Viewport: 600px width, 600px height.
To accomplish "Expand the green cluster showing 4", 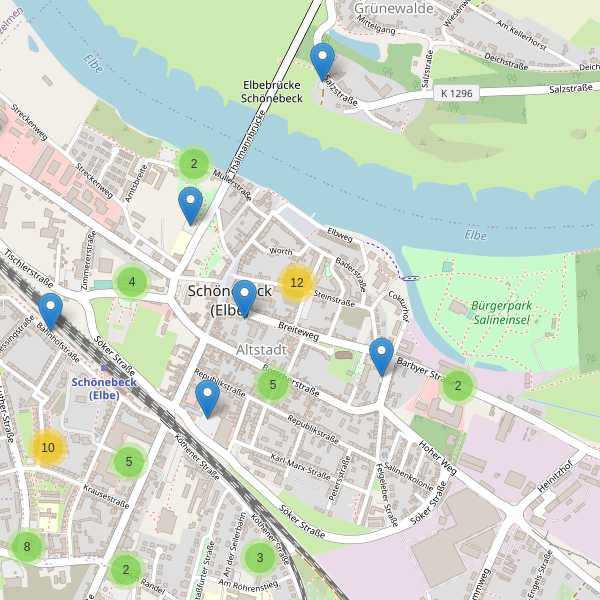I will click(x=132, y=282).
